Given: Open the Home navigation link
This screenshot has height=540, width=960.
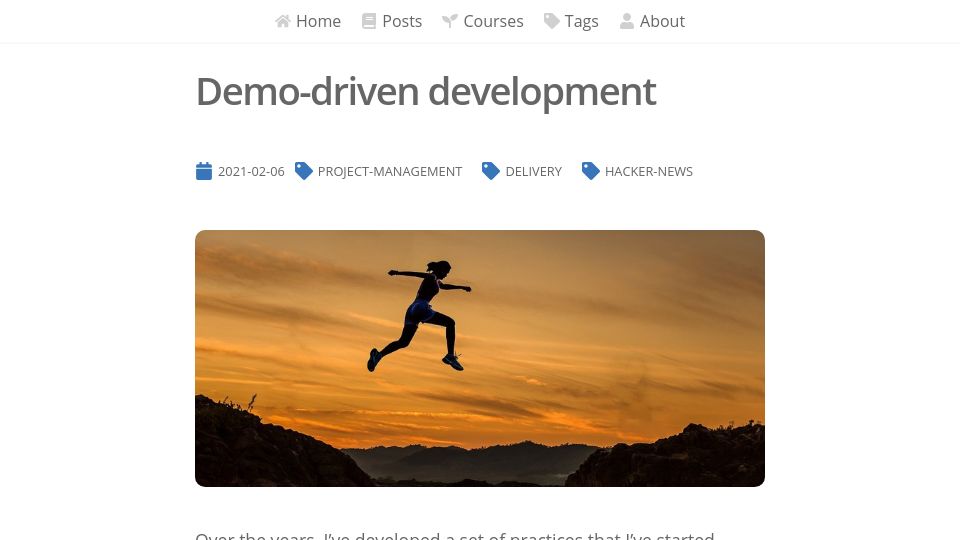Looking at the screenshot, I should click(308, 21).
